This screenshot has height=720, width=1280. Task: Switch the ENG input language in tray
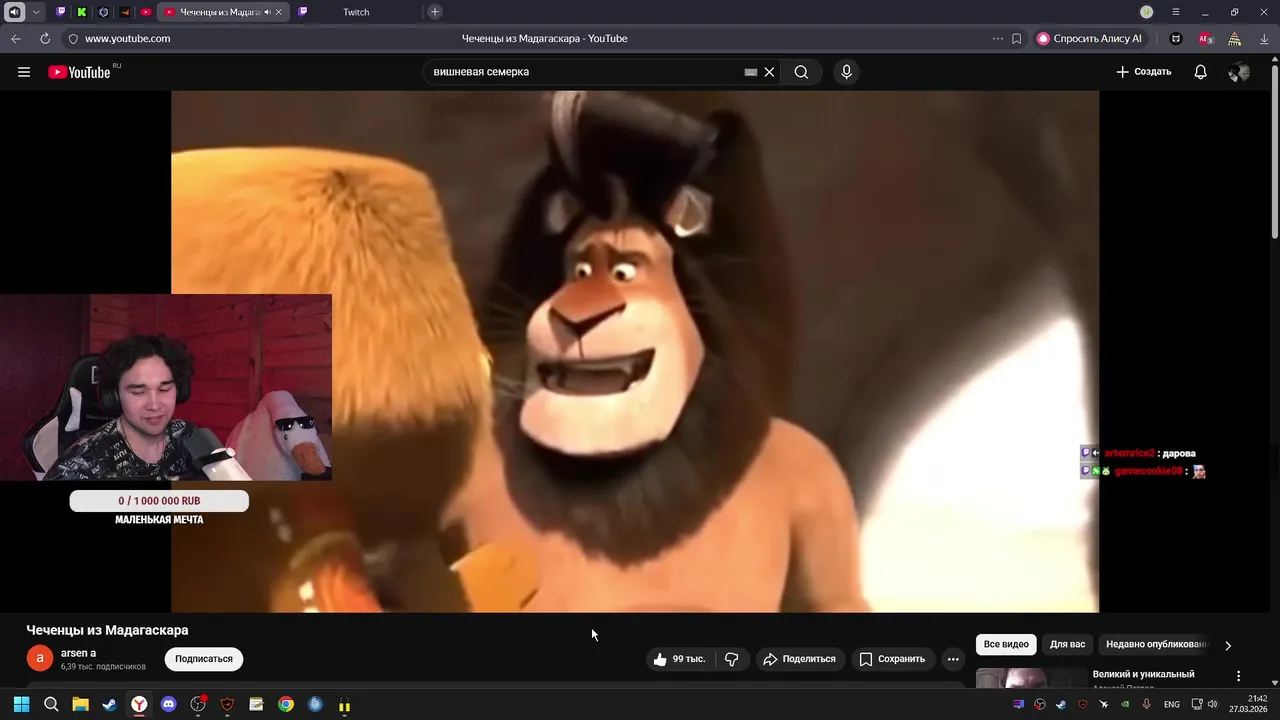1171,704
